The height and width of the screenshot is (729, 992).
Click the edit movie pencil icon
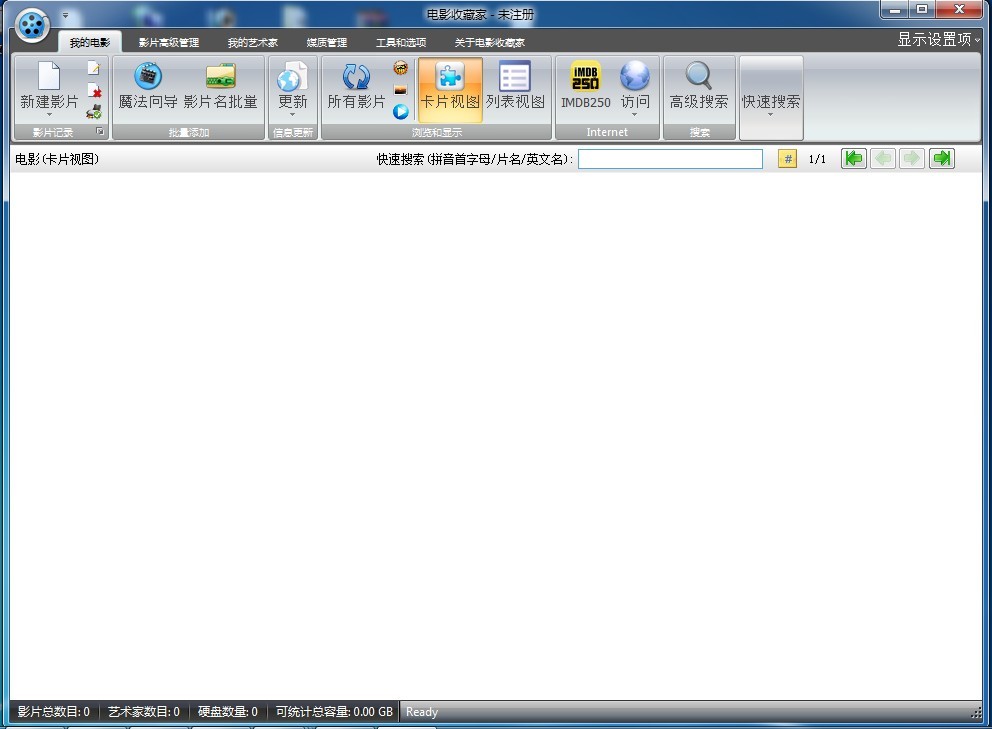coord(94,68)
